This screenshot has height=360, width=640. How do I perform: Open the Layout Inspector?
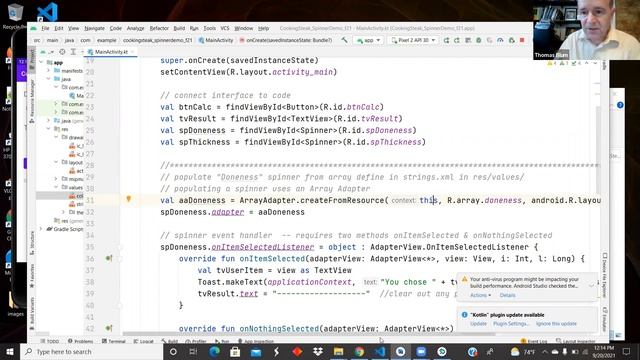[x=576, y=341]
